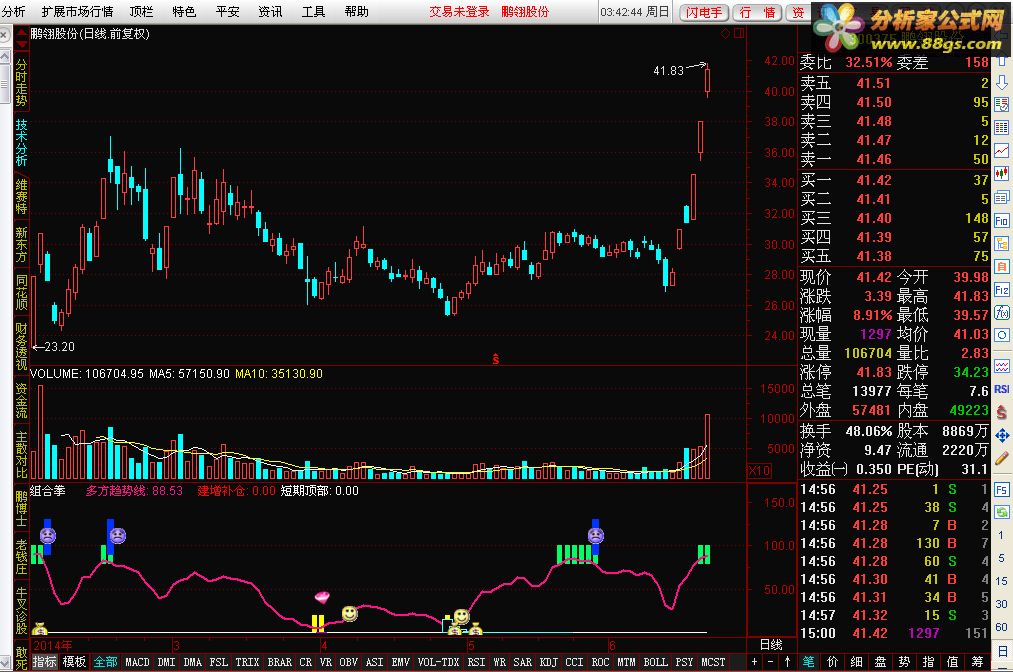Click the '鹏翎股份' stock name link in top bar
The width and height of the screenshot is (1013, 672).
pos(525,12)
